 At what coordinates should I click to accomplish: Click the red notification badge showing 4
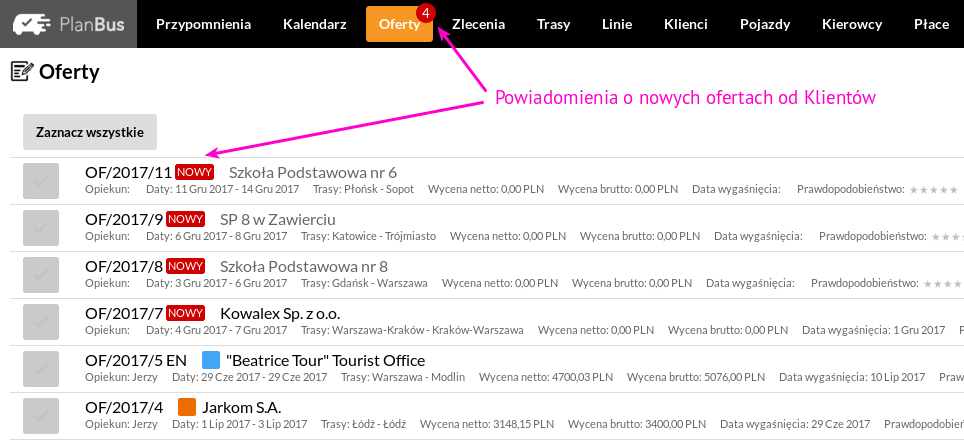[425, 12]
